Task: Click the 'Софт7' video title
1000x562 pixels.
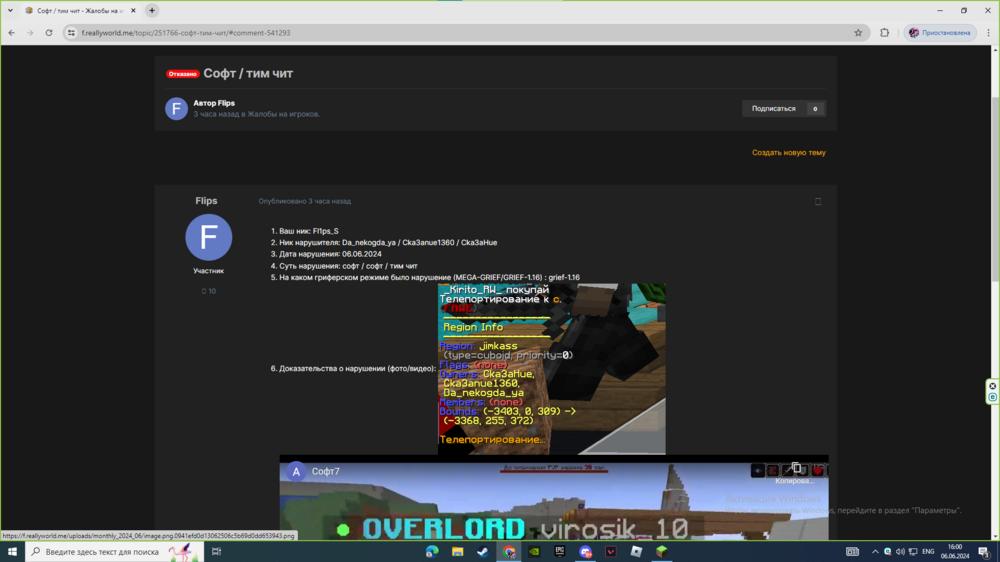Action: pyautogui.click(x=325, y=471)
